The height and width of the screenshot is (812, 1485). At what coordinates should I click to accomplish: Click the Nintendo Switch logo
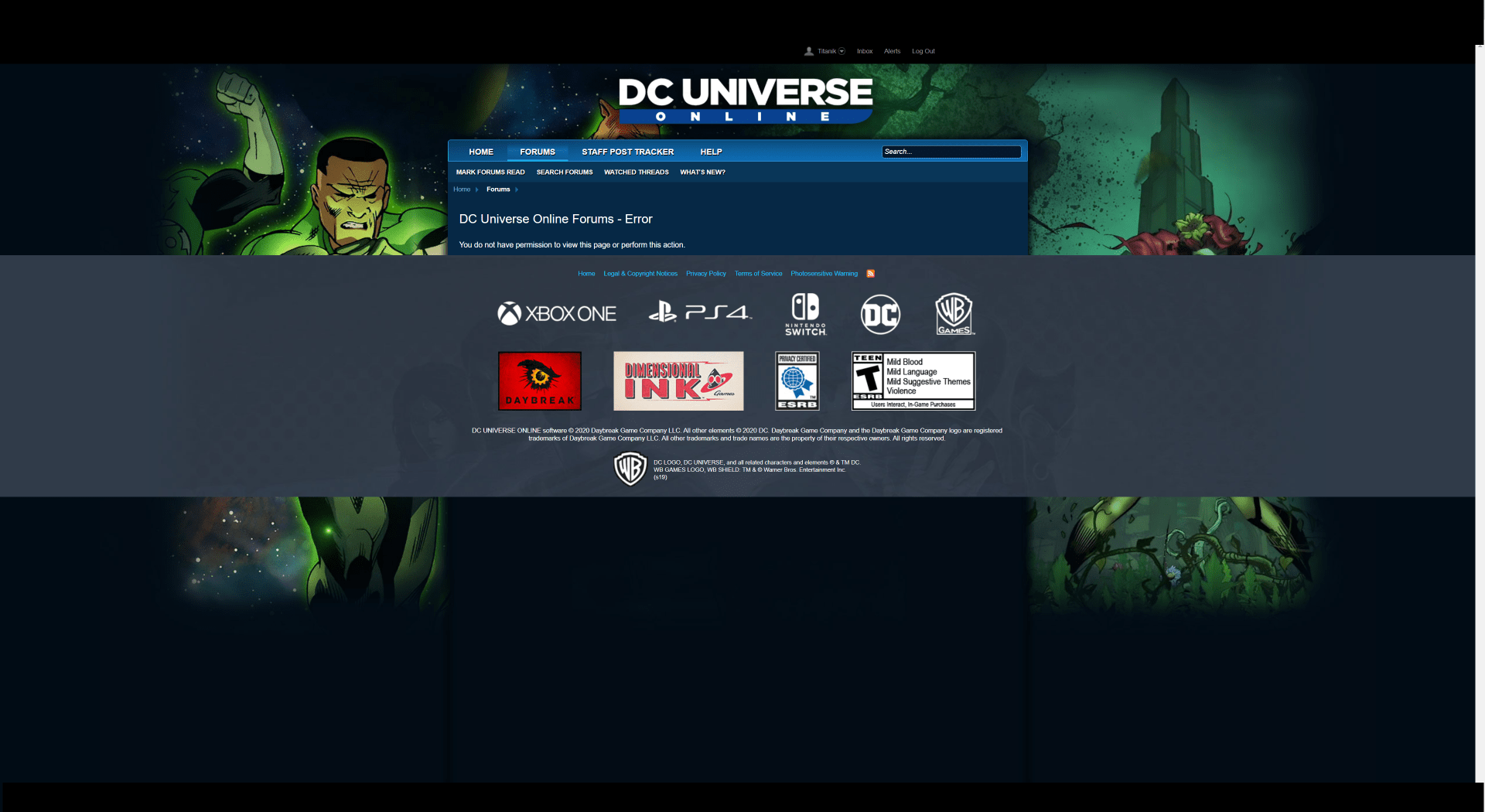point(804,313)
